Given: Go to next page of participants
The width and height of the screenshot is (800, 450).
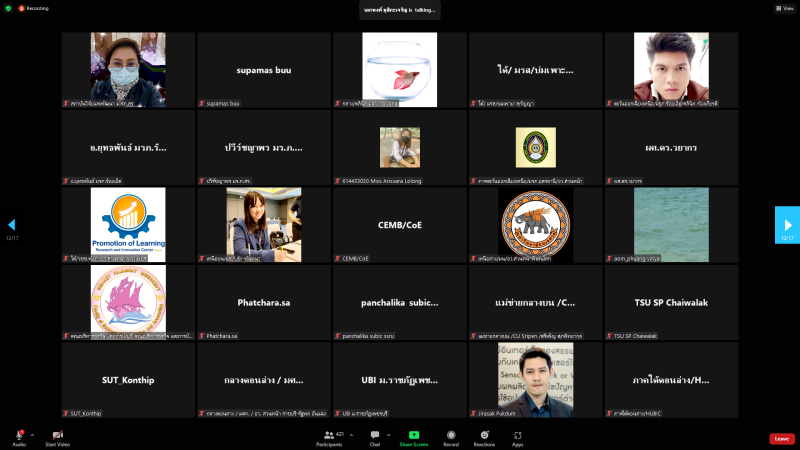Looking at the screenshot, I should click(787, 225).
